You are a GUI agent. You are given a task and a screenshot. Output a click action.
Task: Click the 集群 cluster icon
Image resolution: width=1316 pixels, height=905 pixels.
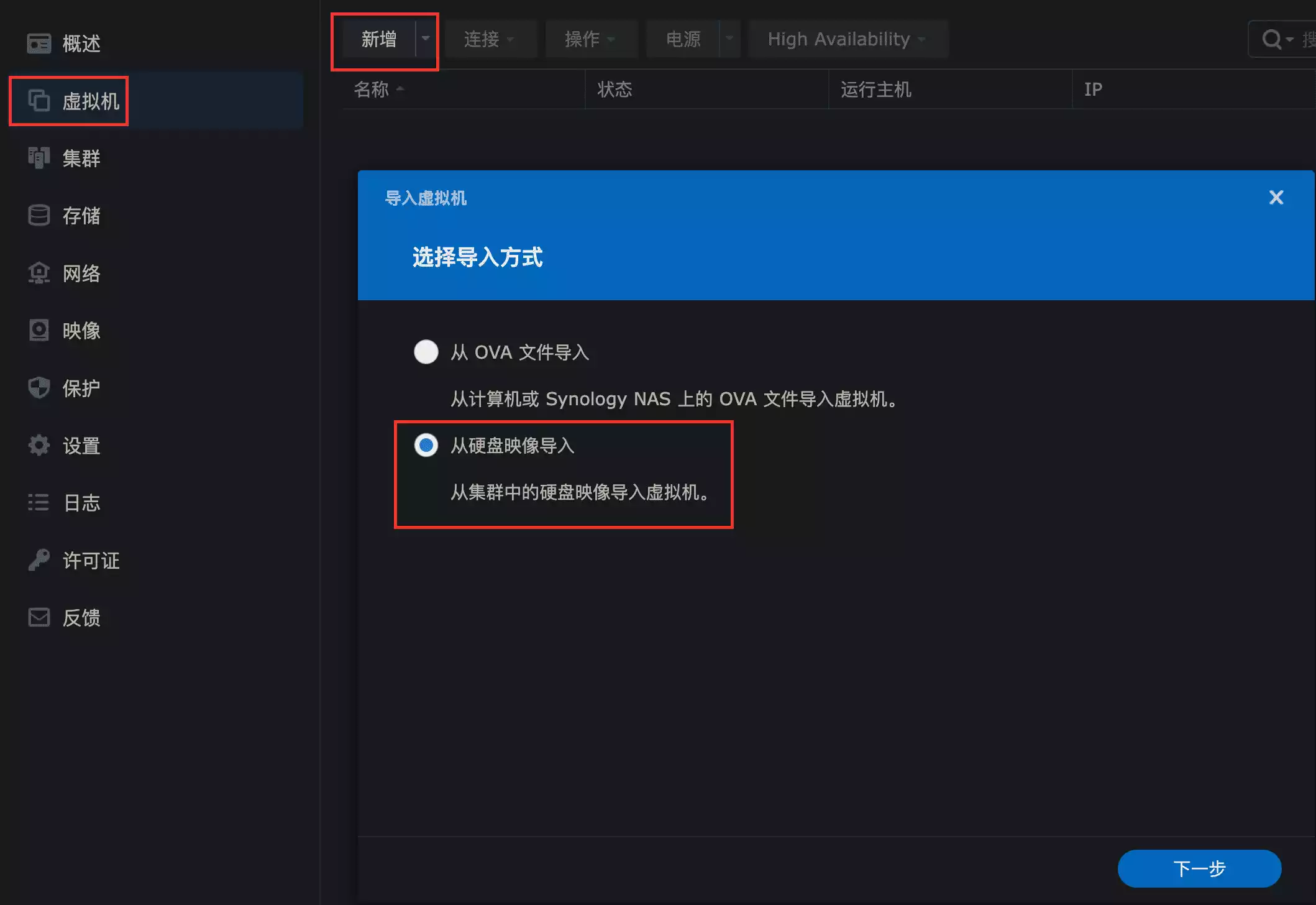tap(39, 158)
